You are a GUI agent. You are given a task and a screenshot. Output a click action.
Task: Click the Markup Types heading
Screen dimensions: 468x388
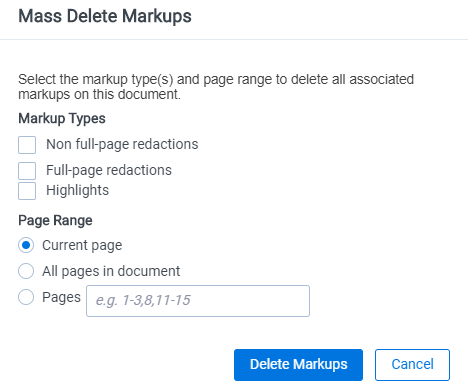(x=62, y=118)
